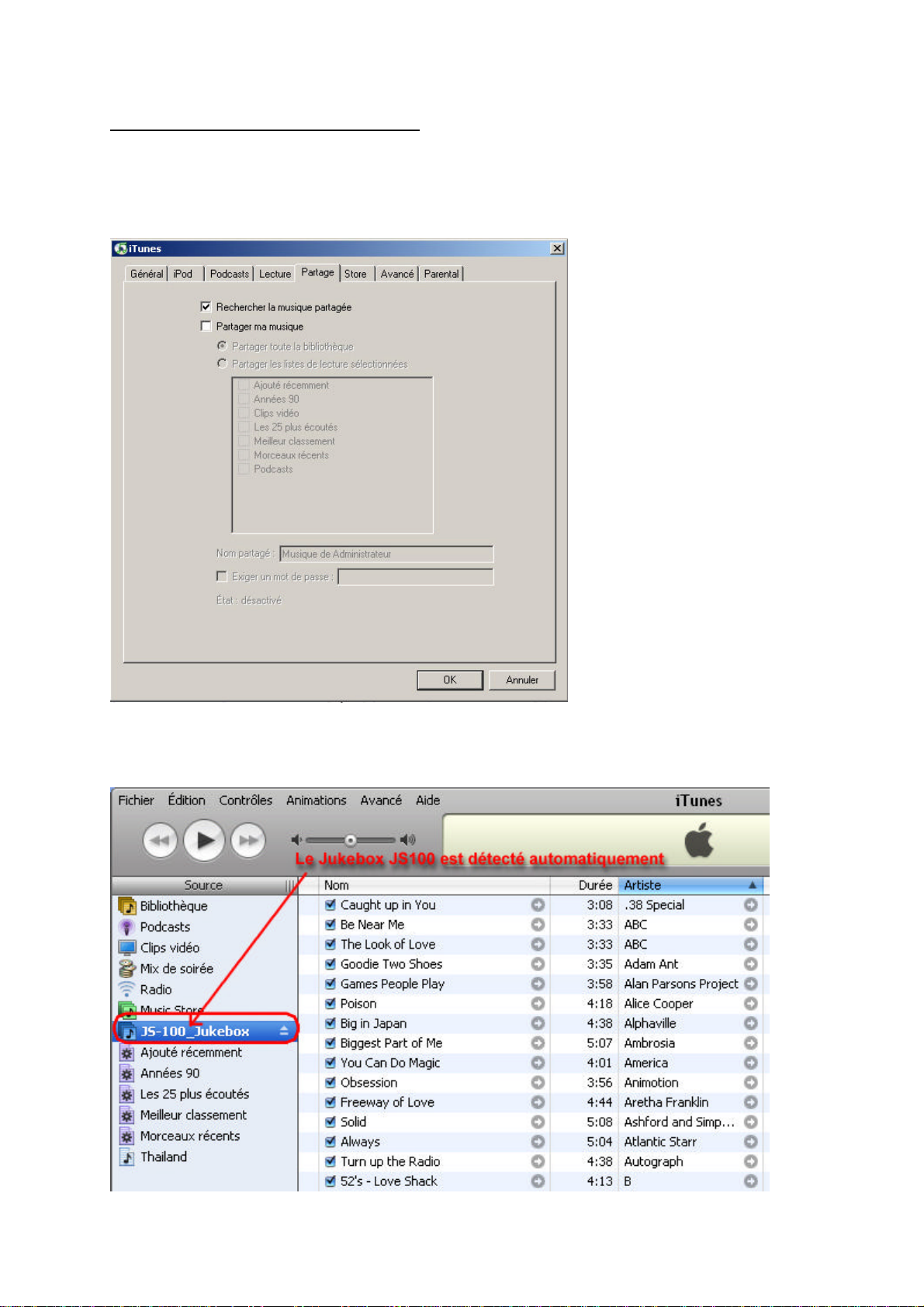The height and width of the screenshot is (1307, 924).
Task: Uncheck the song Poison
Action: (330, 1004)
